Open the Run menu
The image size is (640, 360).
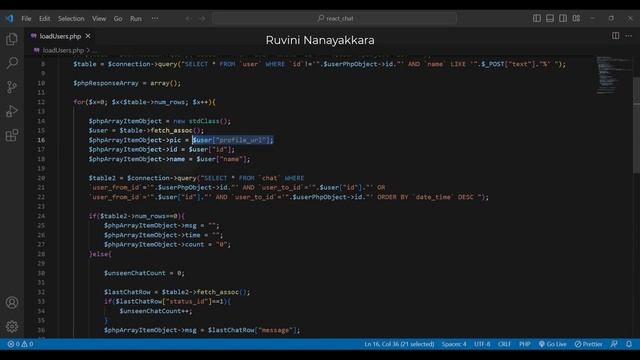136,19
